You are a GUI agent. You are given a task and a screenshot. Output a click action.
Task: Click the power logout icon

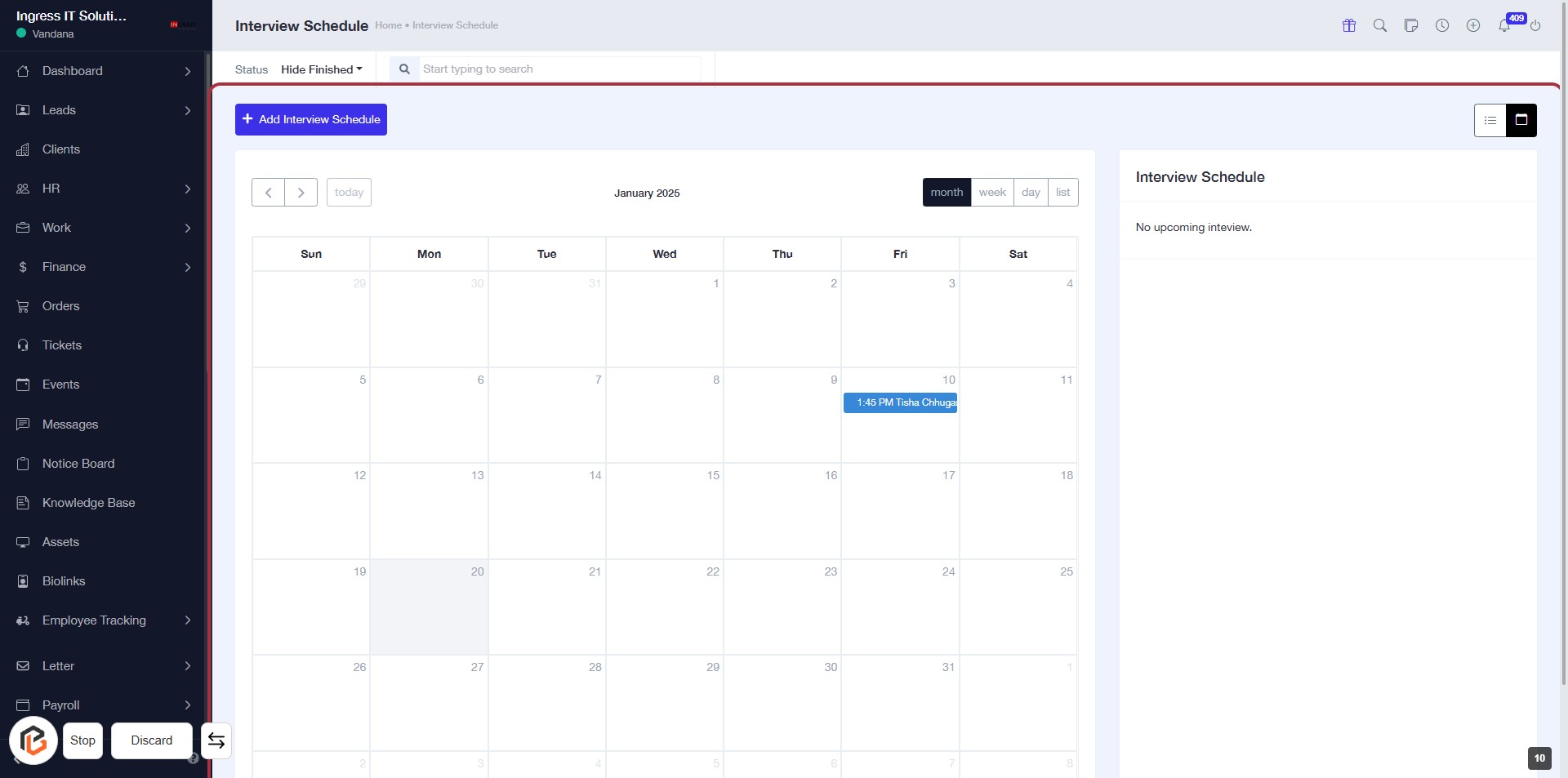tap(1535, 25)
